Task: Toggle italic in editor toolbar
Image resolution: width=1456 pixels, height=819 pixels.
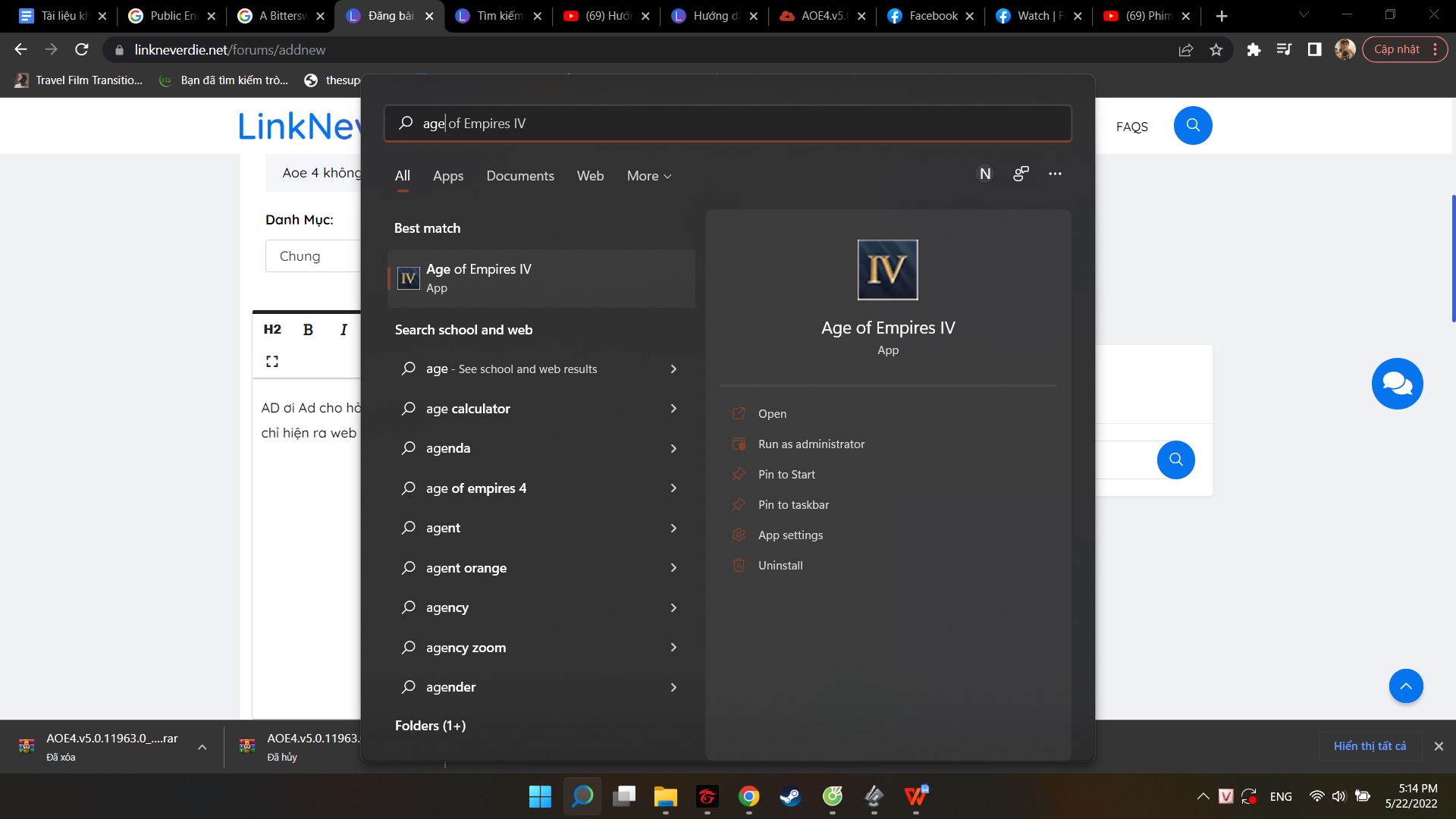Action: (x=344, y=329)
